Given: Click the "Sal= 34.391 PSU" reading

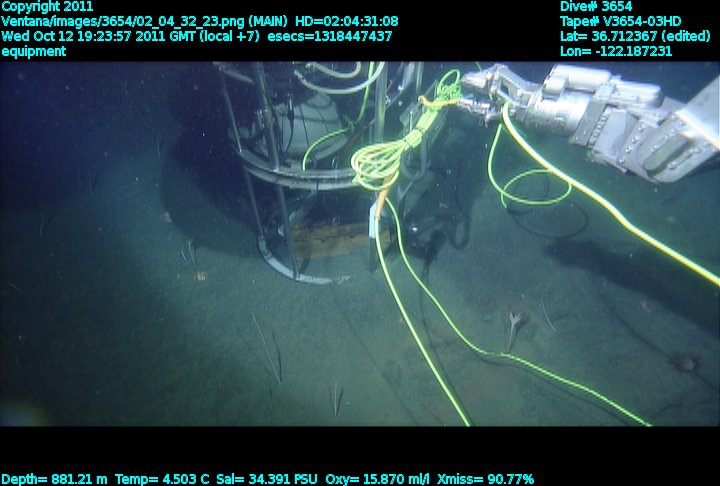Looking at the screenshot, I should point(267,480).
